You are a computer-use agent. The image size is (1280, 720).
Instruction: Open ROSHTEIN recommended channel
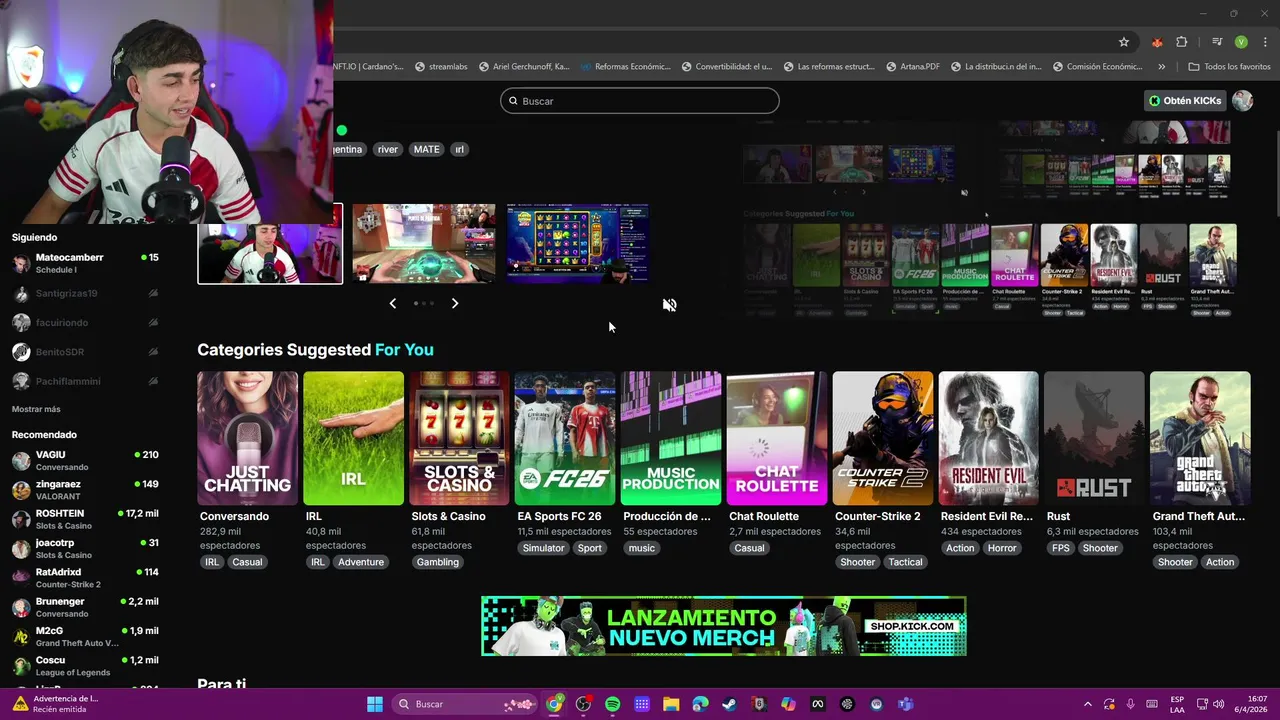pos(85,519)
